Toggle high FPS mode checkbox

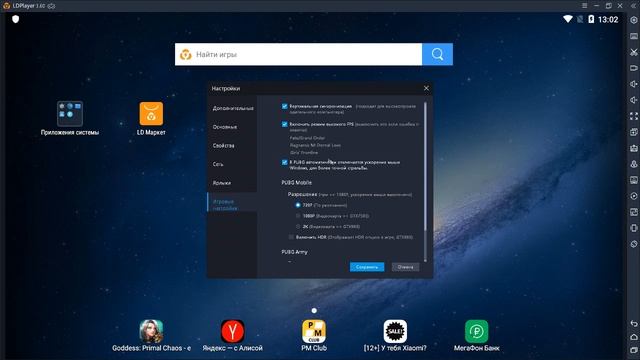click(x=284, y=124)
